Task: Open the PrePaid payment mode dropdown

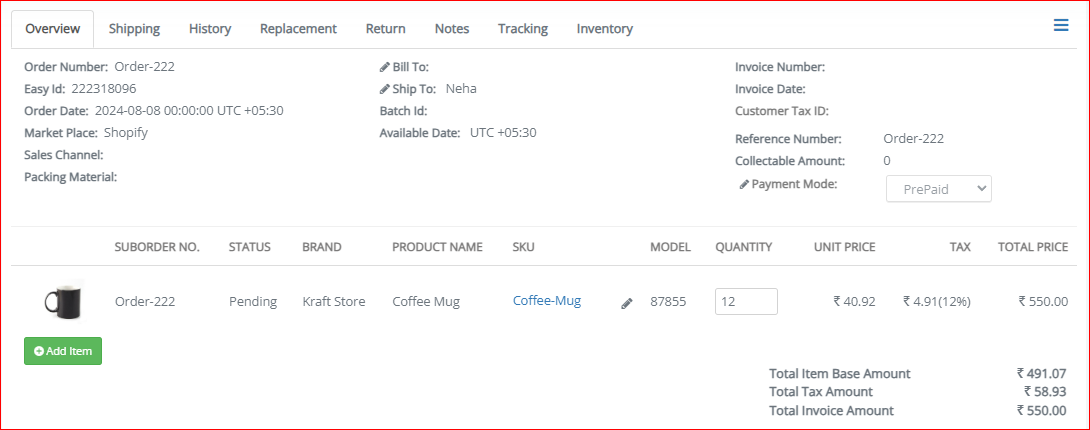Action: [938, 189]
